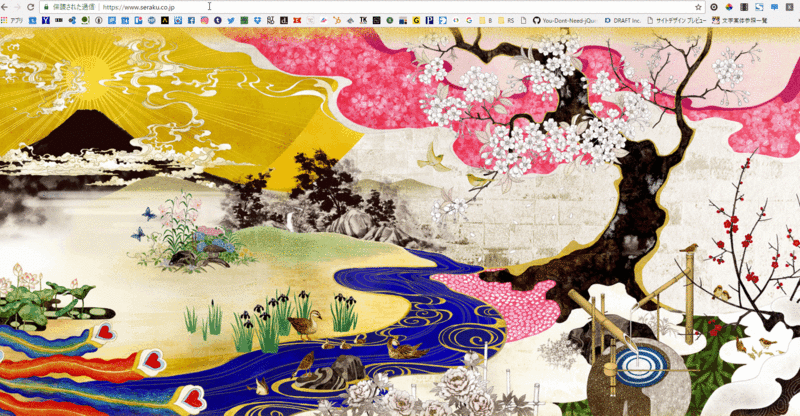The width and height of the screenshot is (800, 416).
Task: Open the unnamed blank-page bookmark before GitHub
Action: point(523,20)
